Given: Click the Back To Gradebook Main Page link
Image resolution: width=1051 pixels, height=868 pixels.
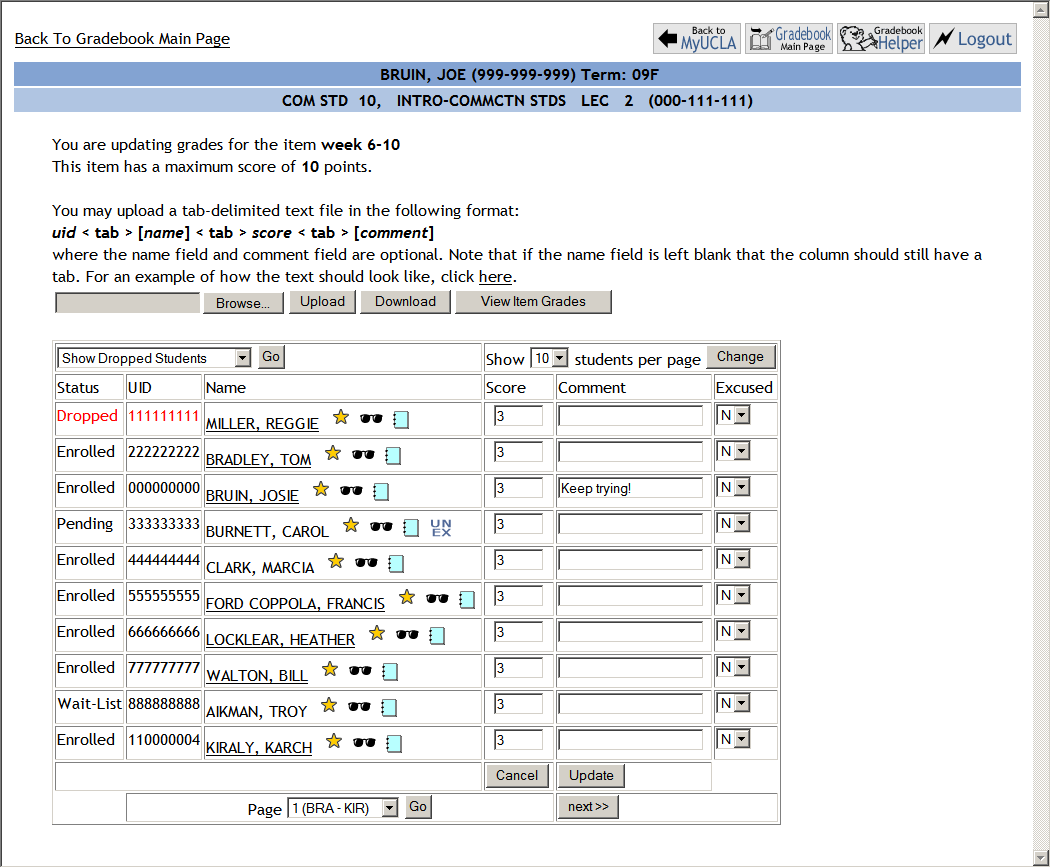Looking at the screenshot, I should tap(122, 39).
